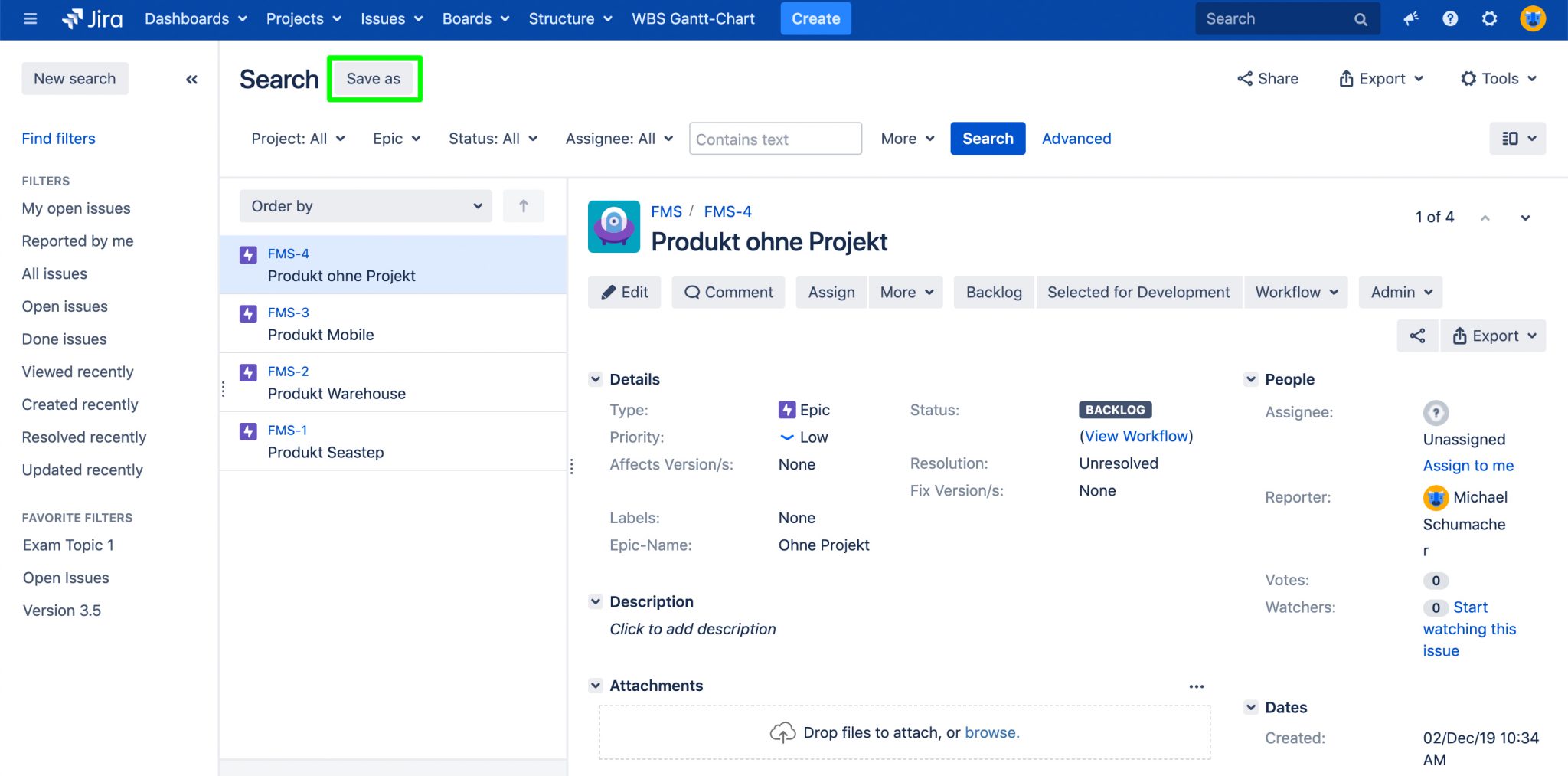The image size is (1568, 776).
Task: Toggle the sort direction arrow
Action: pyautogui.click(x=524, y=205)
